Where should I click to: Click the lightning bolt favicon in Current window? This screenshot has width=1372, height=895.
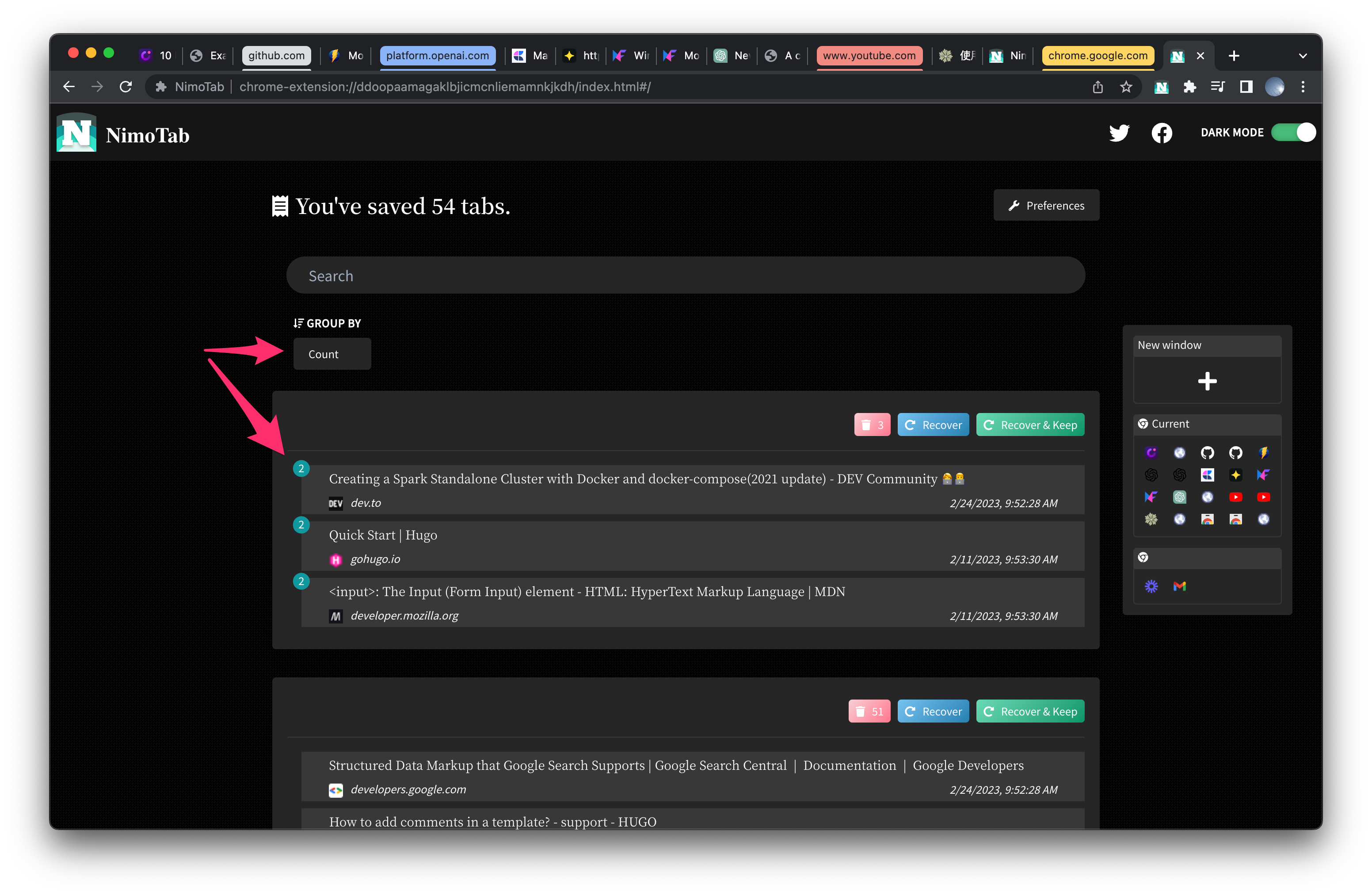pos(1263,453)
